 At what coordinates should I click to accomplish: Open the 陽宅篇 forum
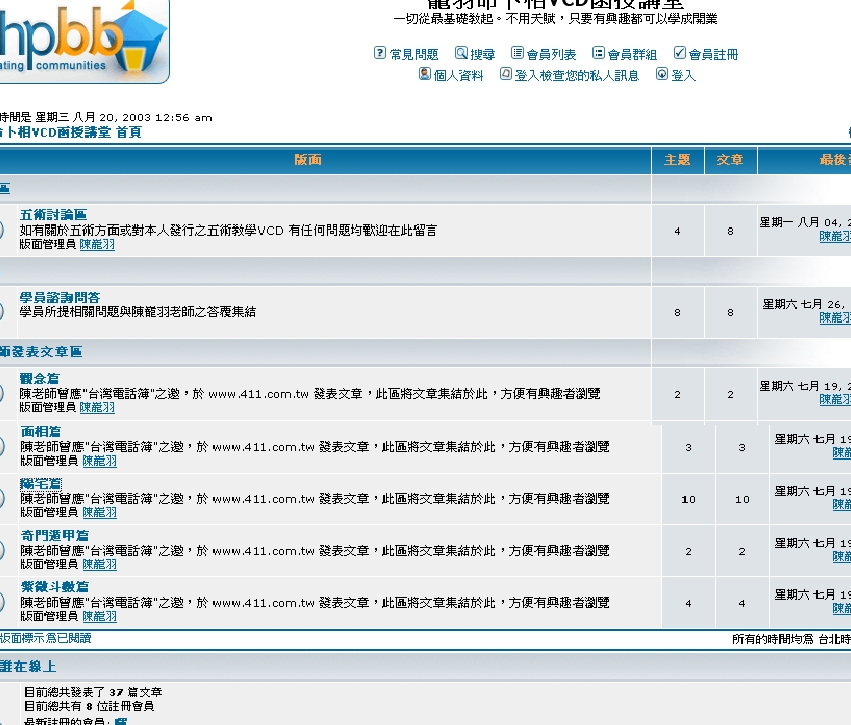pos(41,484)
